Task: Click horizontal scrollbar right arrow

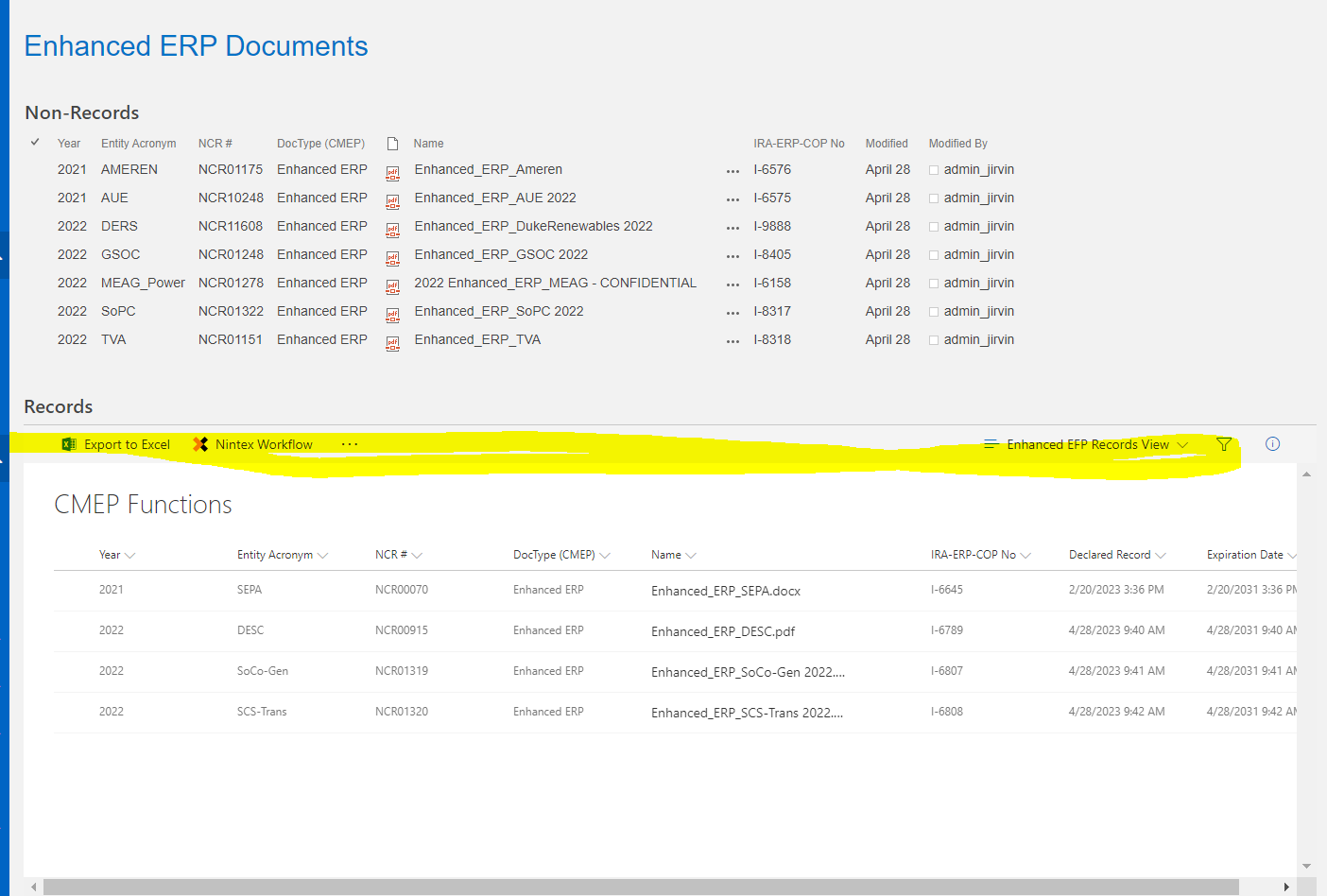Action: tap(1286, 887)
